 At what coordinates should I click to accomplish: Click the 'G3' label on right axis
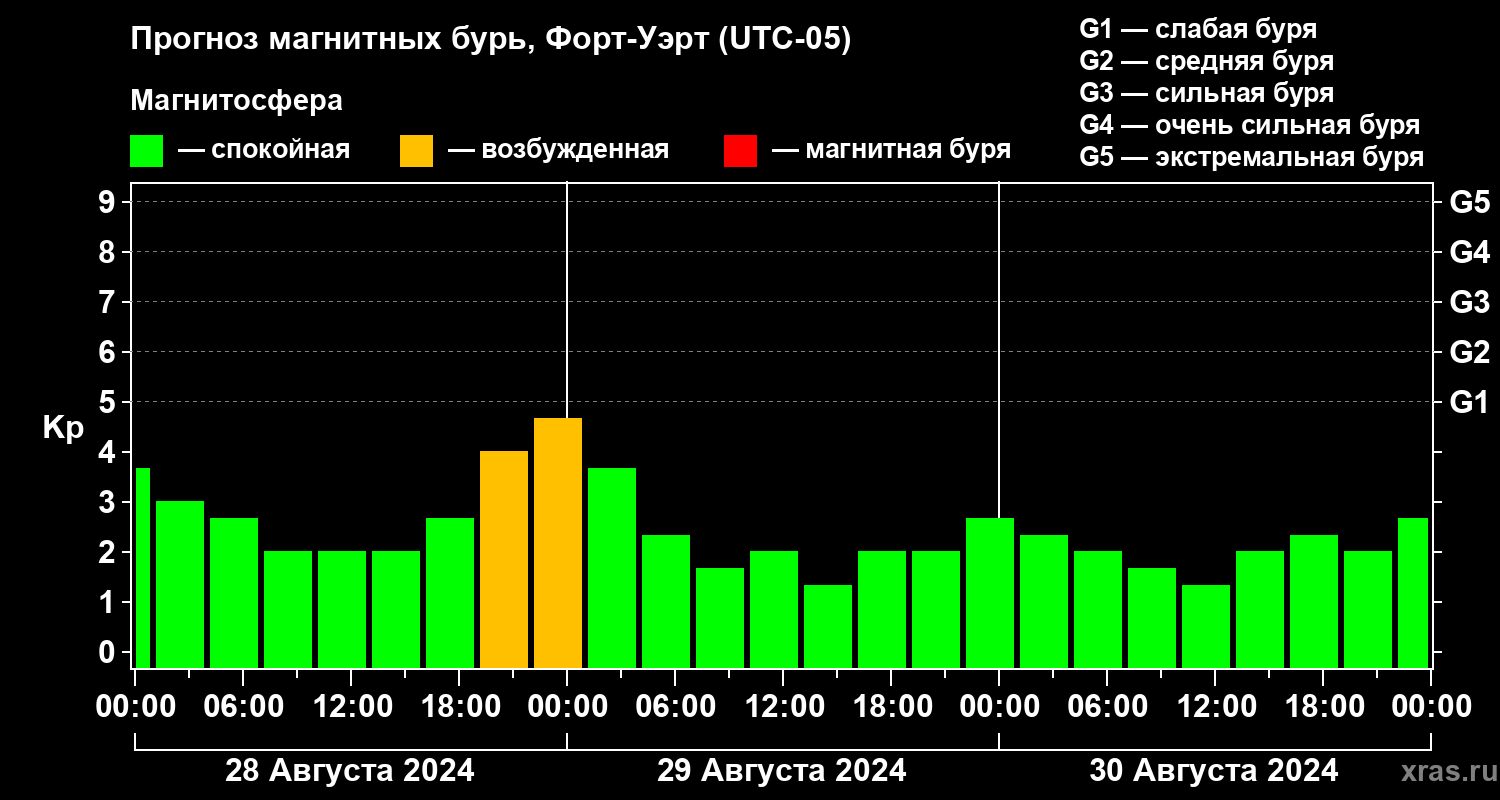[x=1469, y=302]
